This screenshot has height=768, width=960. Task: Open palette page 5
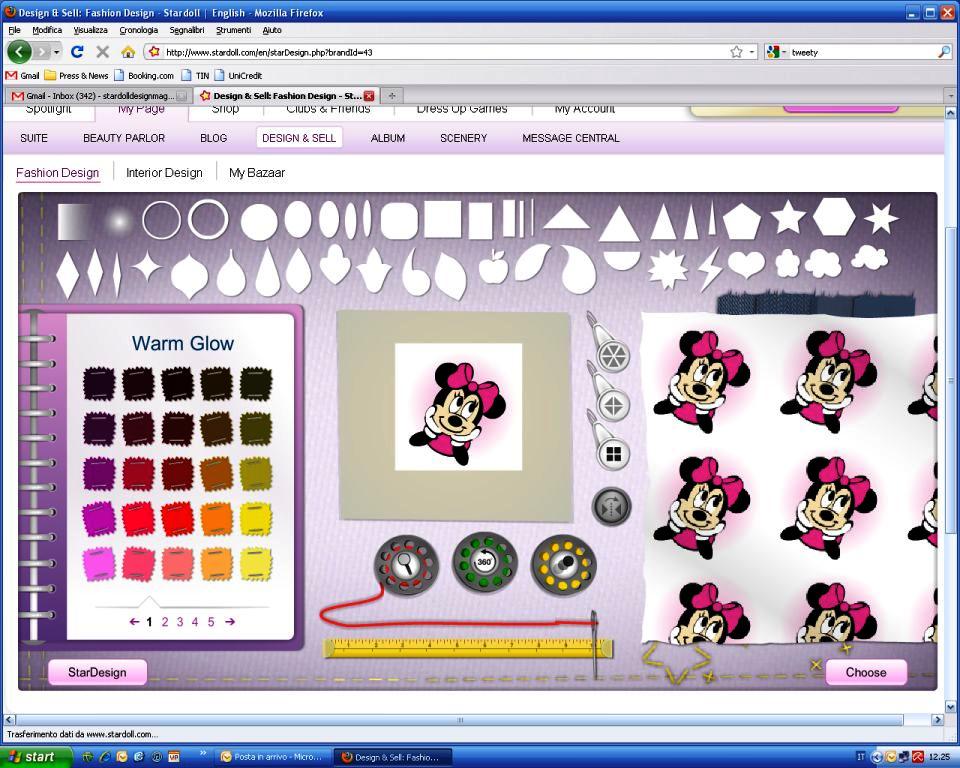click(x=211, y=622)
